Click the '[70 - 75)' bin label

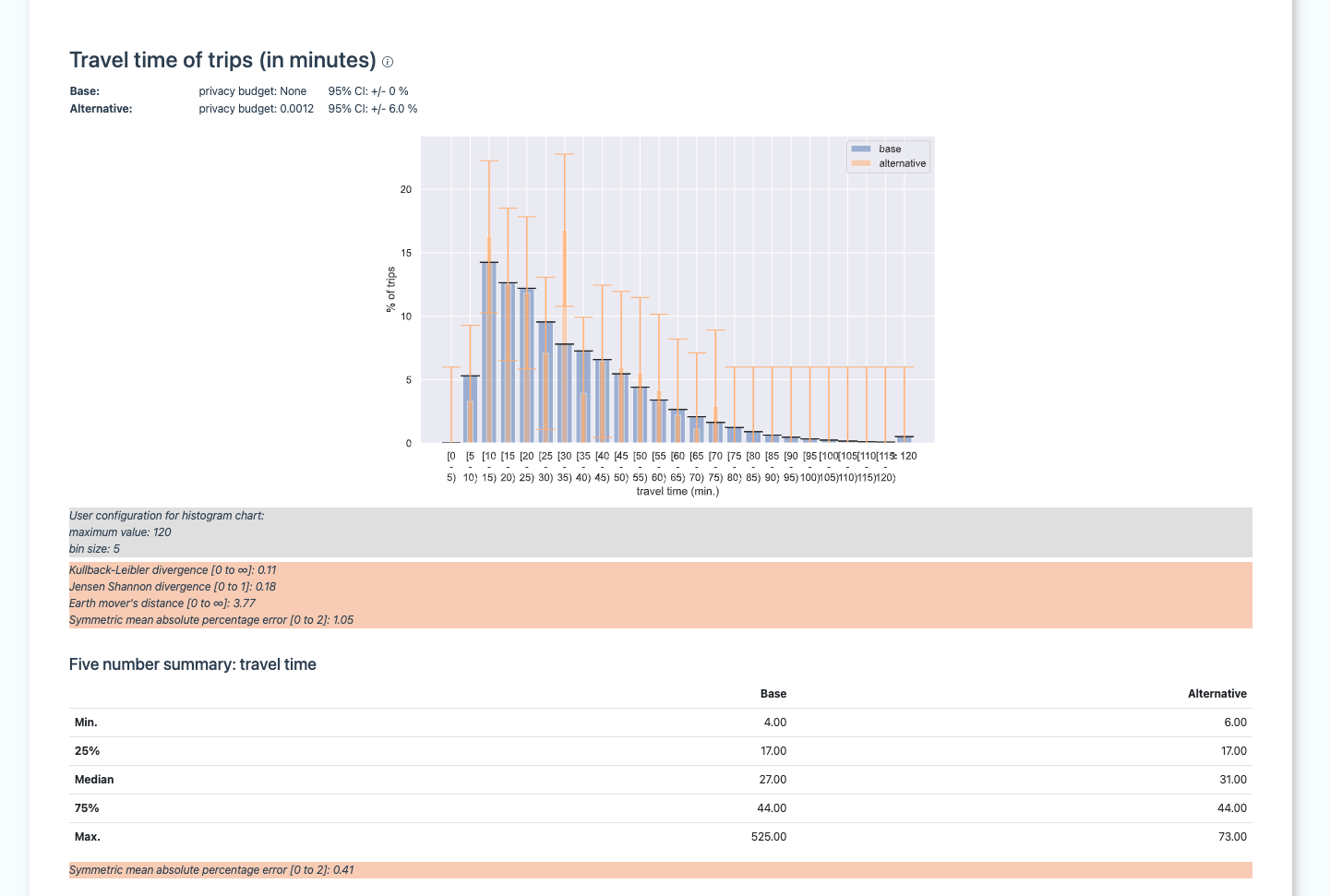(715, 466)
